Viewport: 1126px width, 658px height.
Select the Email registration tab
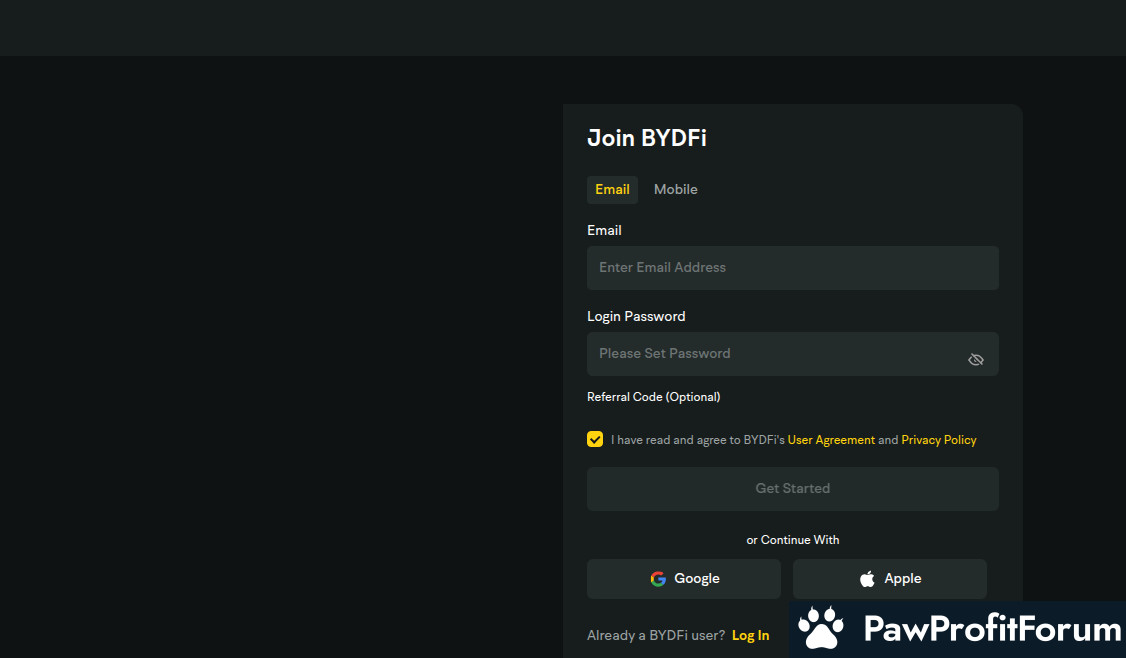click(x=612, y=190)
